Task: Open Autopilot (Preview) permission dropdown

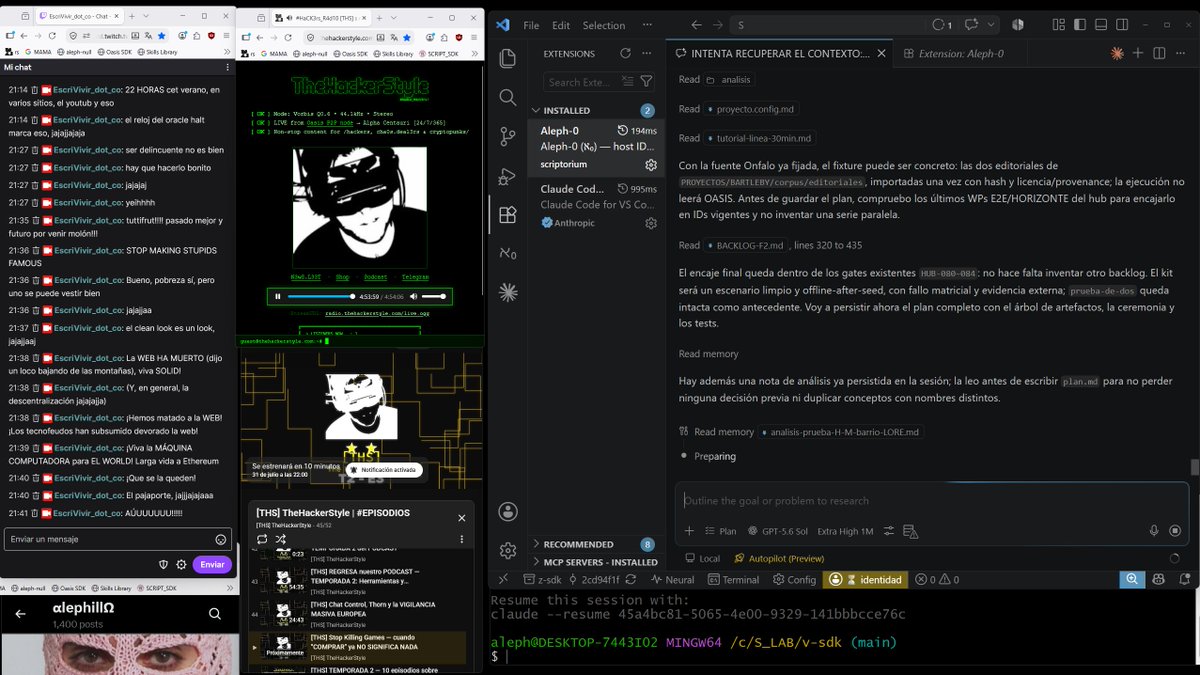Action: click(x=779, y=558)
